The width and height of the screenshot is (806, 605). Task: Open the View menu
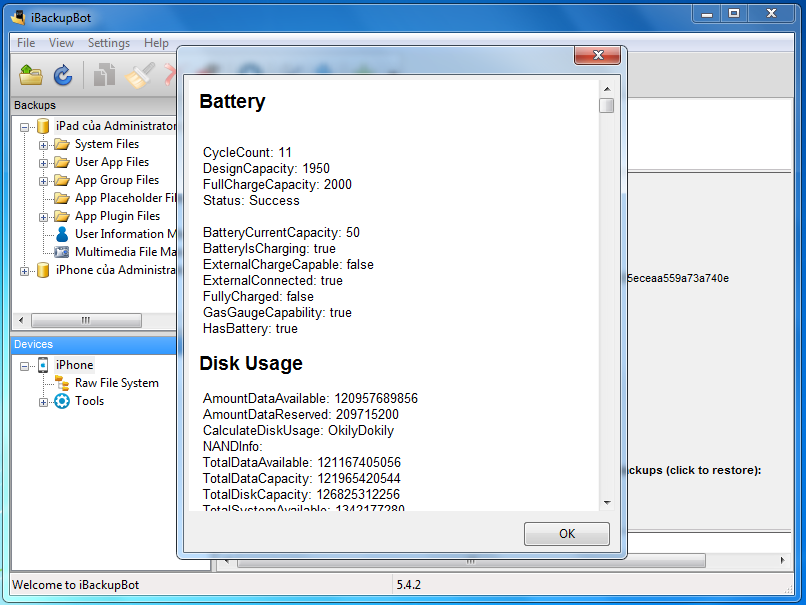point(61,43)
